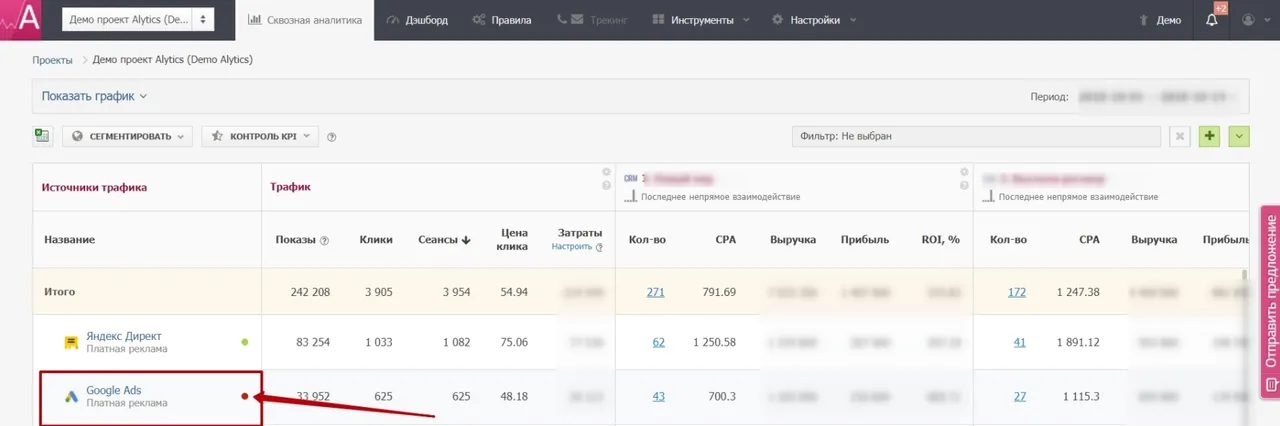Click the Цена клика column header
This screenshot has height=426, width=1280.
pyautogui.click(x=514, y=240)
